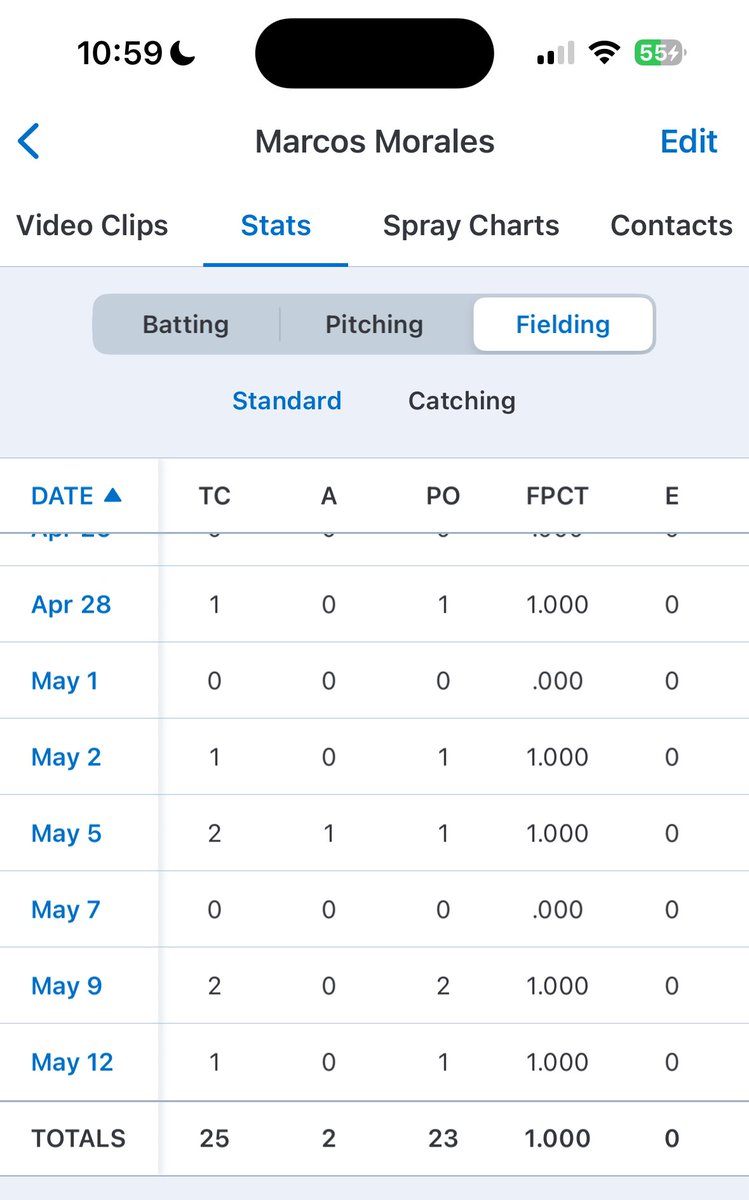The width and height of the screenshot is (749, 1200).
Task: Select the Stats tab
Action: [276, 225]
